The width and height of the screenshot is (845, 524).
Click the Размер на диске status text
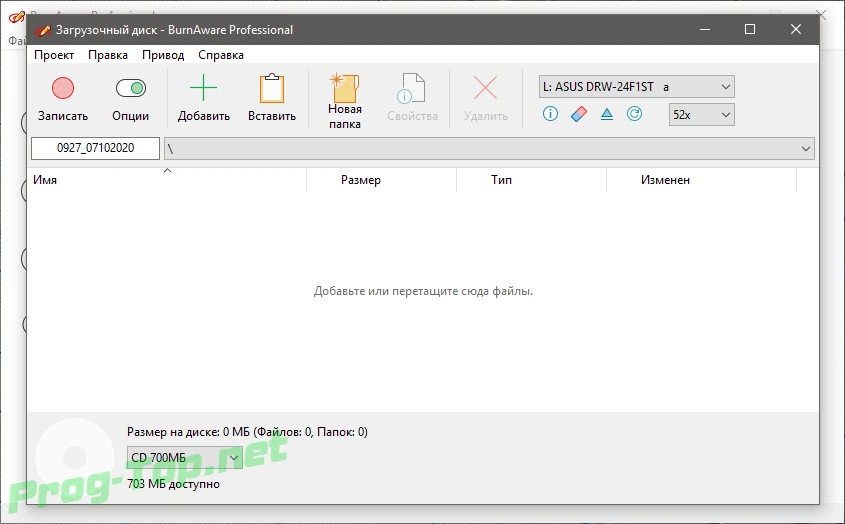pyautogui.click(x=247, y=432)
